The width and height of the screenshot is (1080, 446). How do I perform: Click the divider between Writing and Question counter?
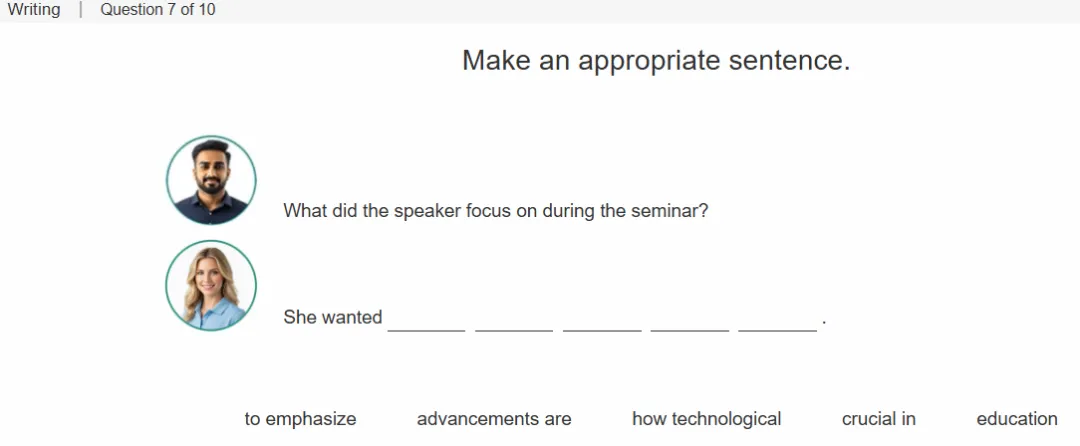click(81, 10)
